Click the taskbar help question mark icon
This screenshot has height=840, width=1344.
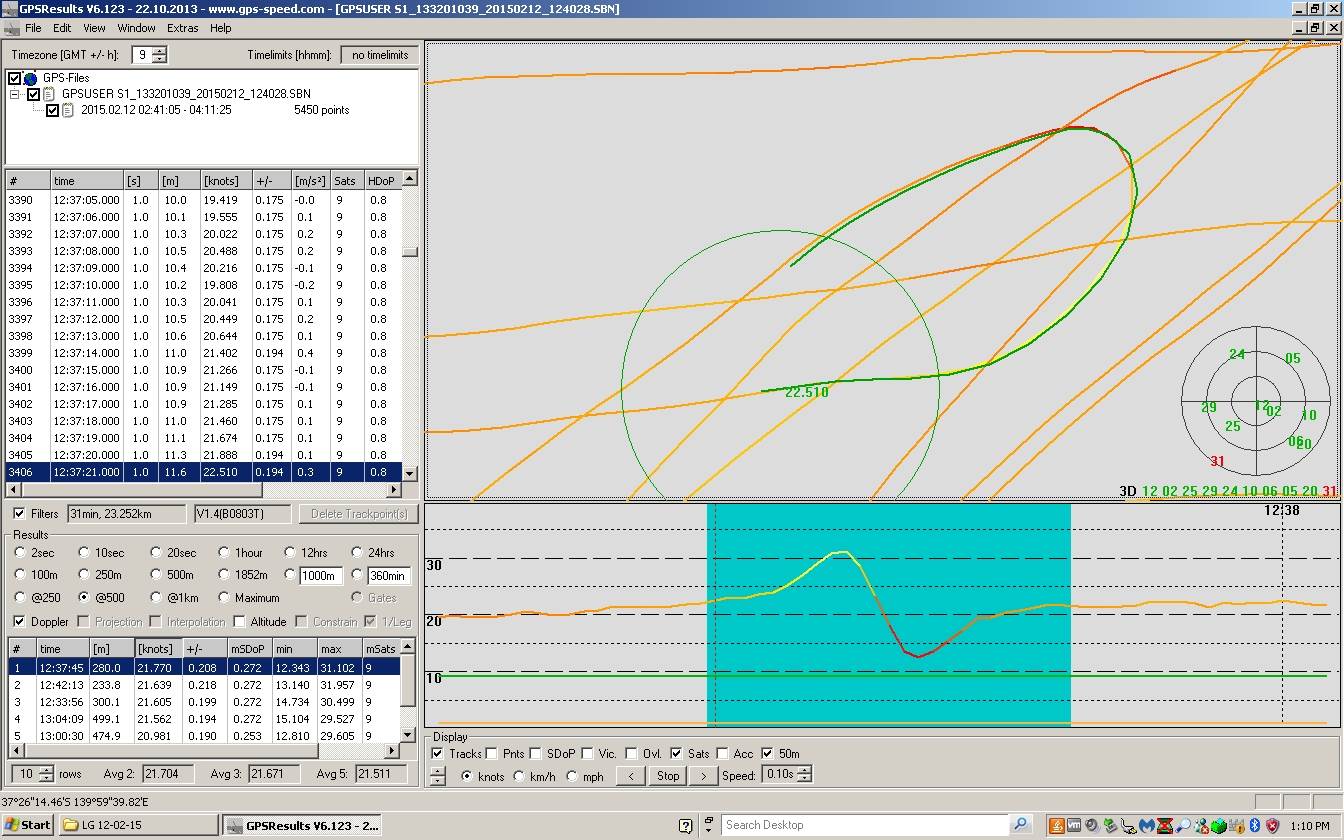(685, 826)
